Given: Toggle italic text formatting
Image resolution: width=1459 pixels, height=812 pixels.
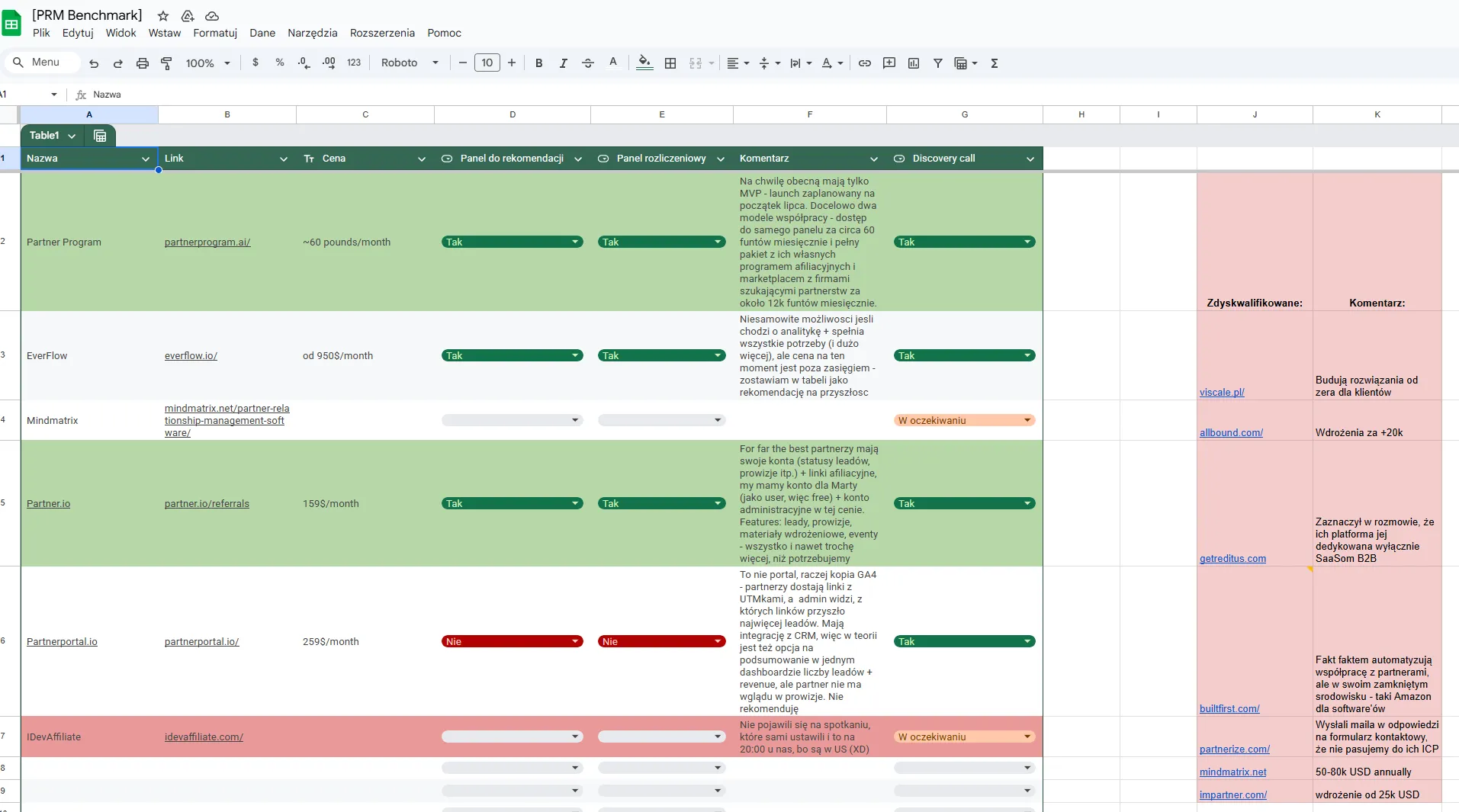Looking at the screenshot, I should [563, 63].
